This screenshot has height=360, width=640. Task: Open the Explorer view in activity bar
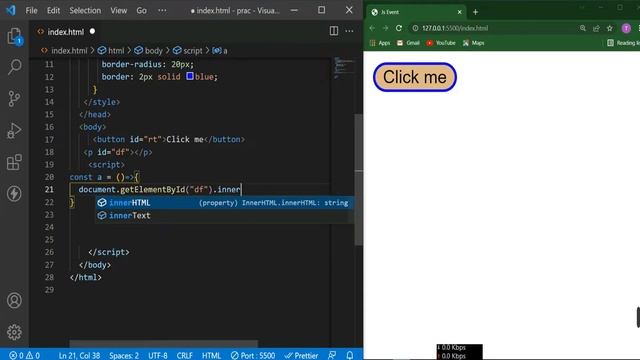tap(14, 36)
